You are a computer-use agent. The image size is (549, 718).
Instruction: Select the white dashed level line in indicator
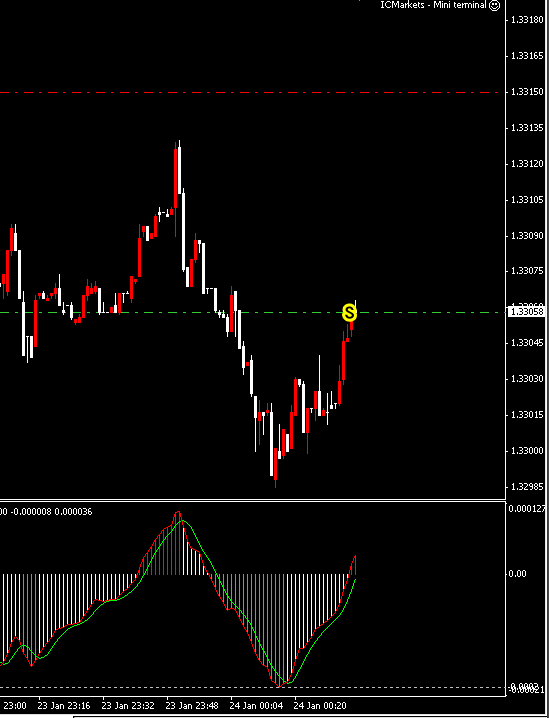[253, 687]
